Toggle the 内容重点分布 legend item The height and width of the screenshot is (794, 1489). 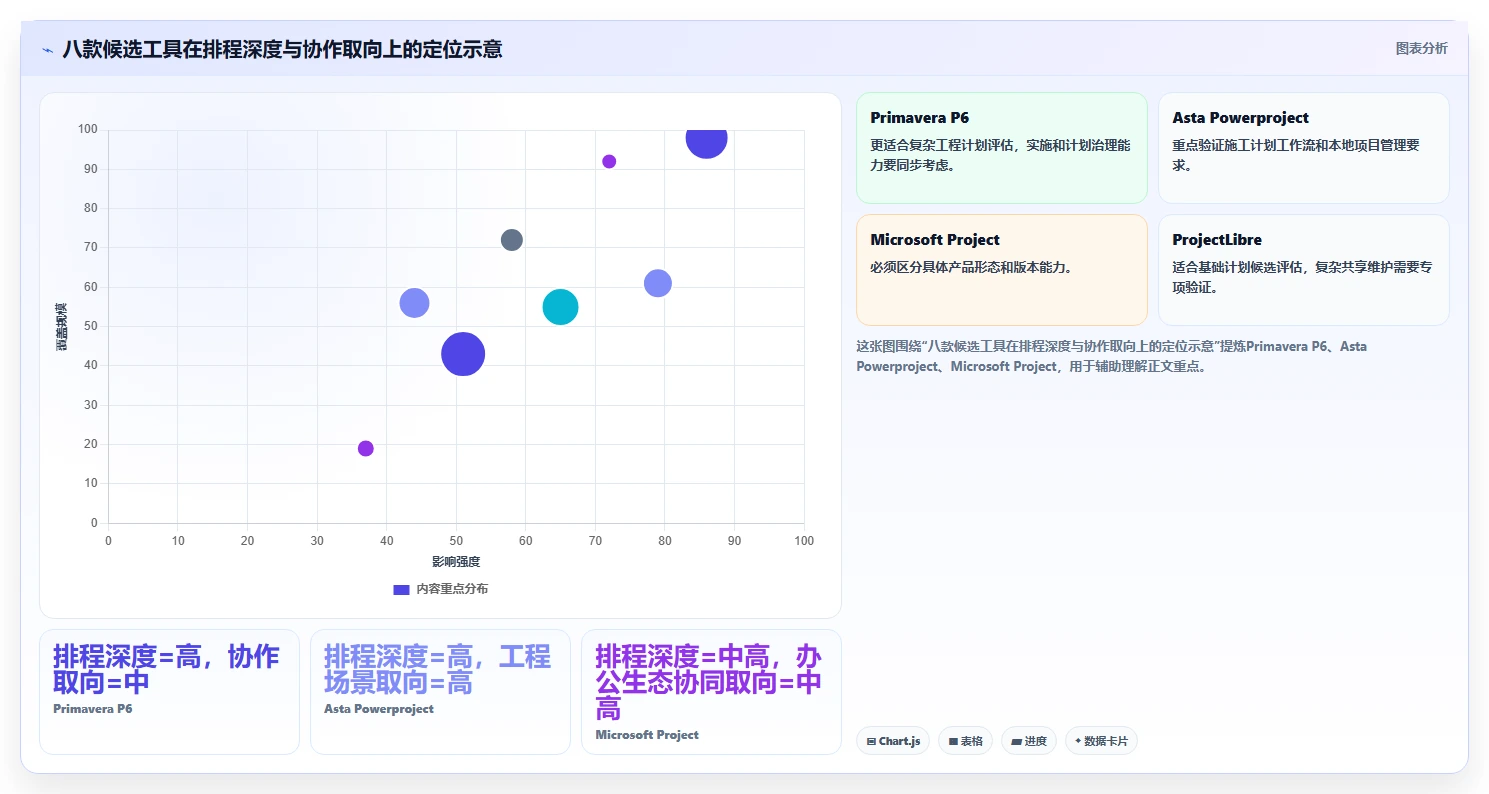[441, 589]
